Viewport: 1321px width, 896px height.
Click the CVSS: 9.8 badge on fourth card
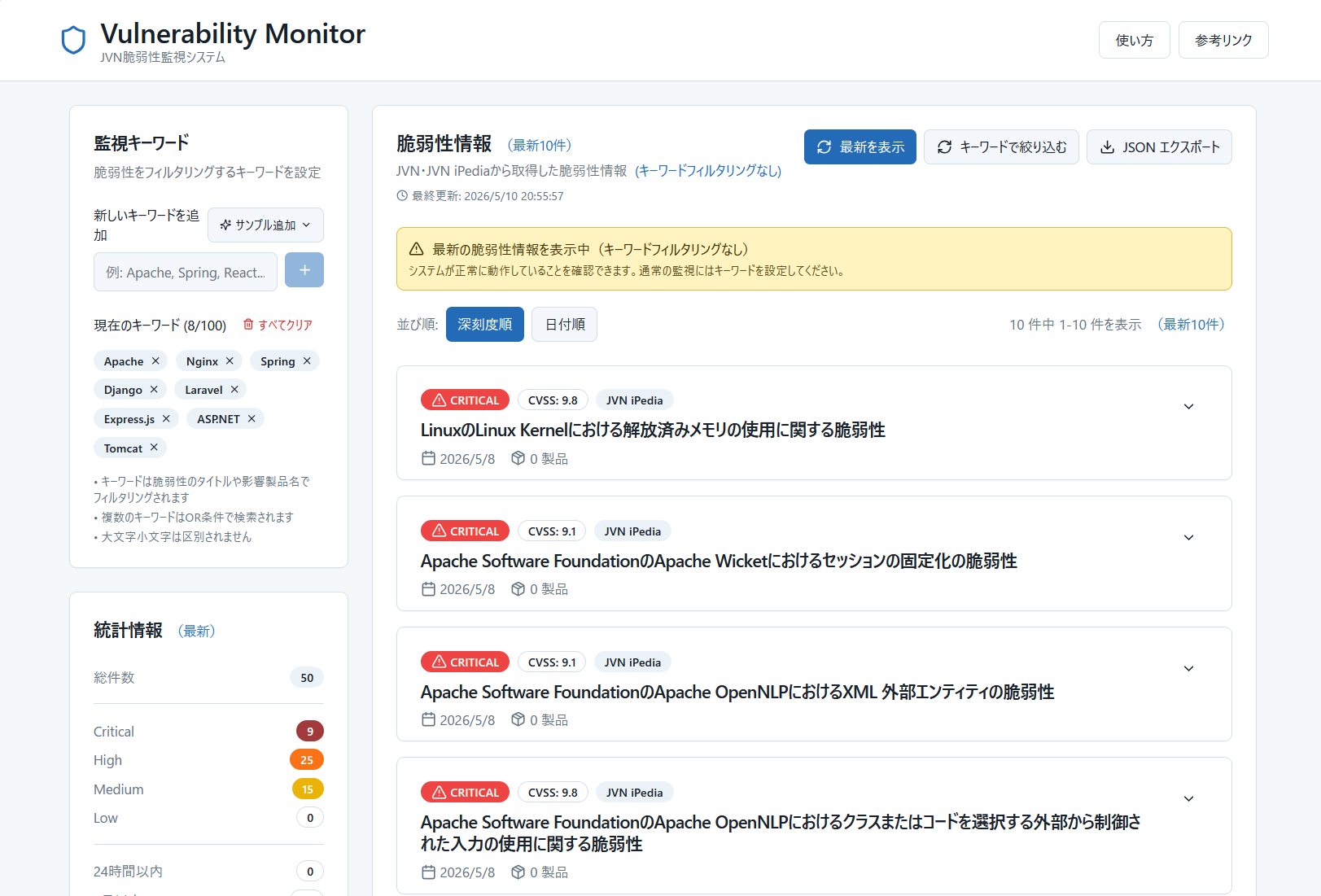click(x=553, y=792)
